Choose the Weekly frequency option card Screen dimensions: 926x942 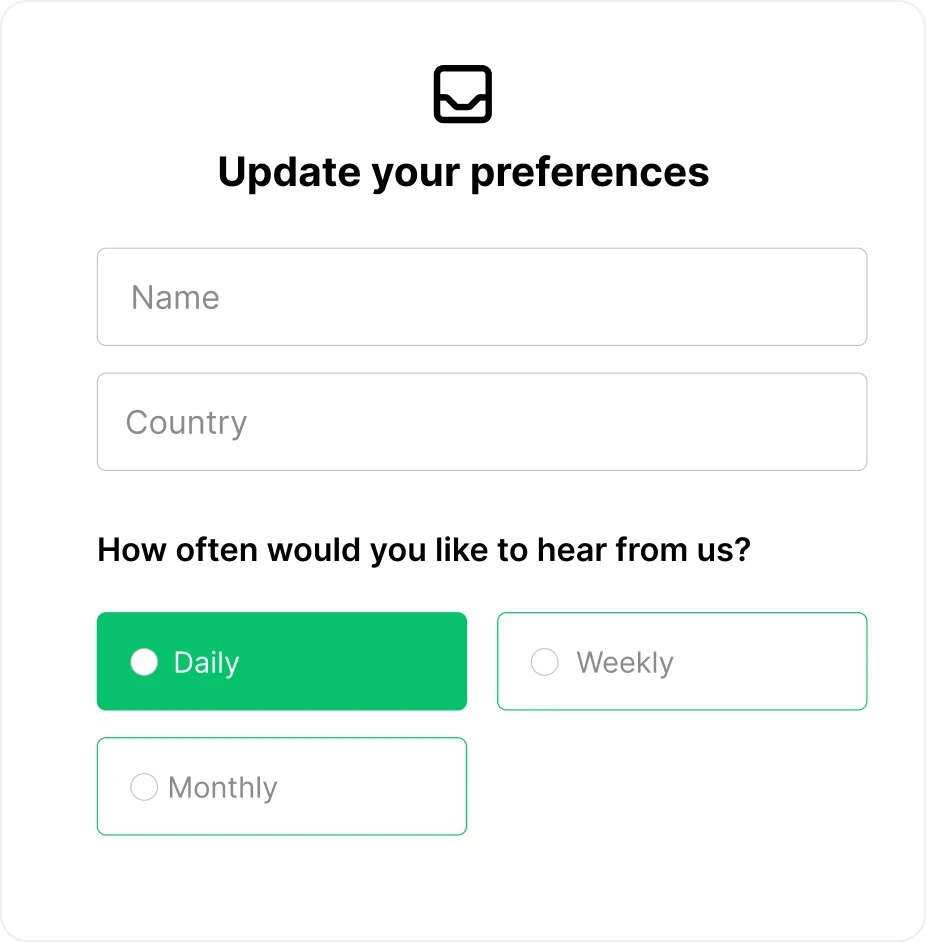[x=682, y=661]
